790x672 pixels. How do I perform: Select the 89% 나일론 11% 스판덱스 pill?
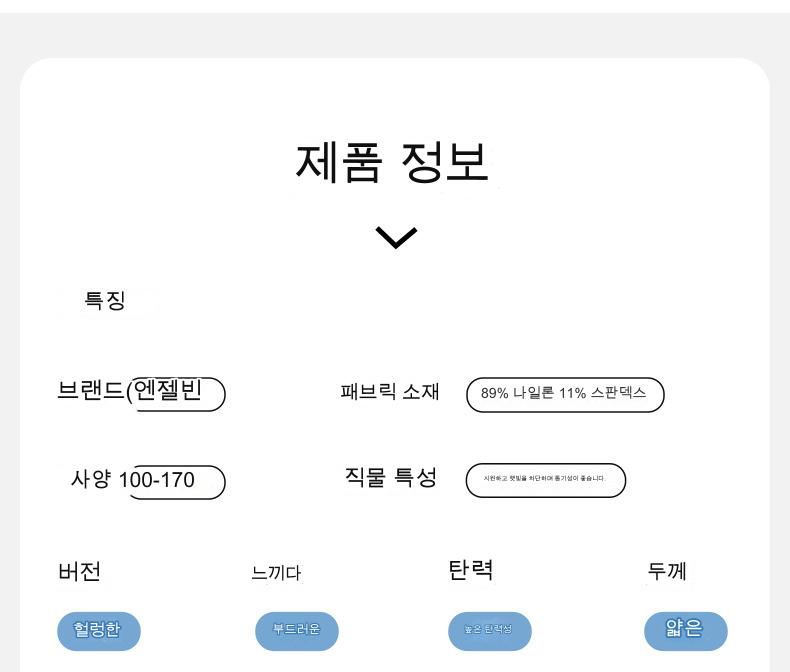[564, 394]
